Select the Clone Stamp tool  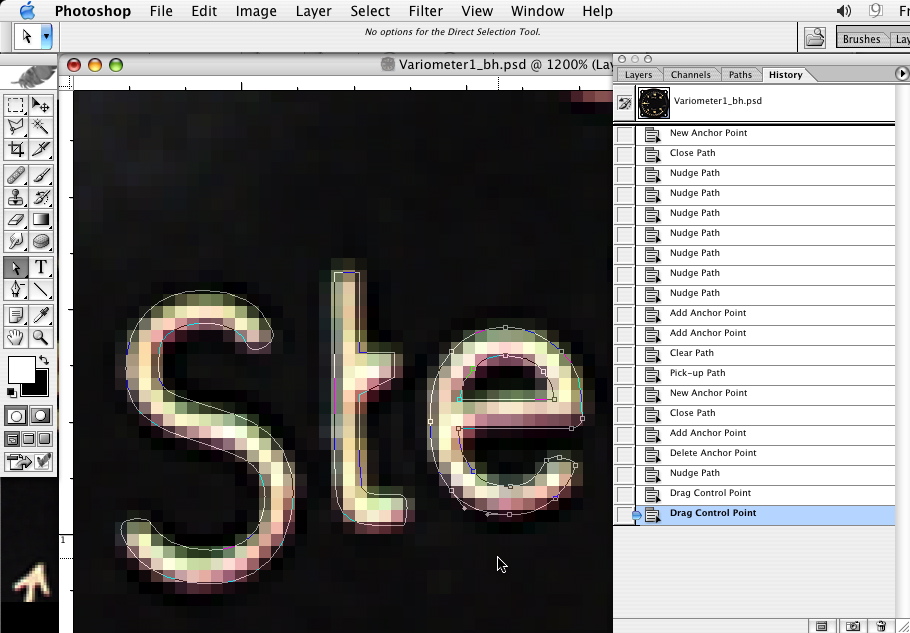[x=16, y=197]
